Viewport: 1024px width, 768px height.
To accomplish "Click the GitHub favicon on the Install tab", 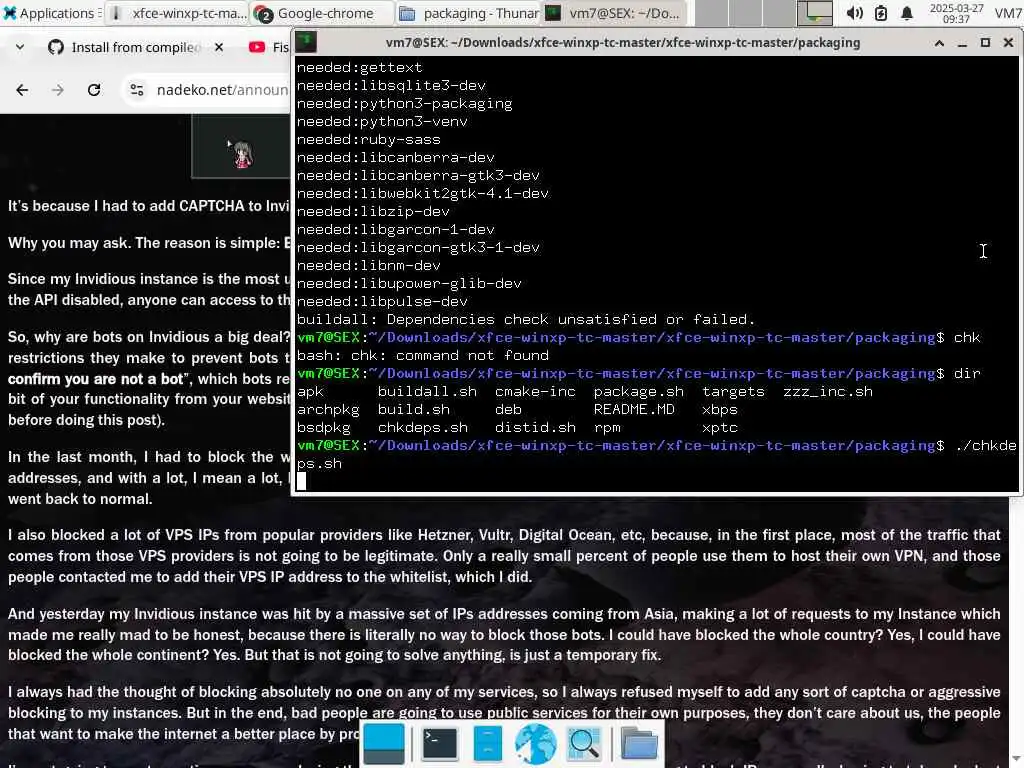I will 56,47.
